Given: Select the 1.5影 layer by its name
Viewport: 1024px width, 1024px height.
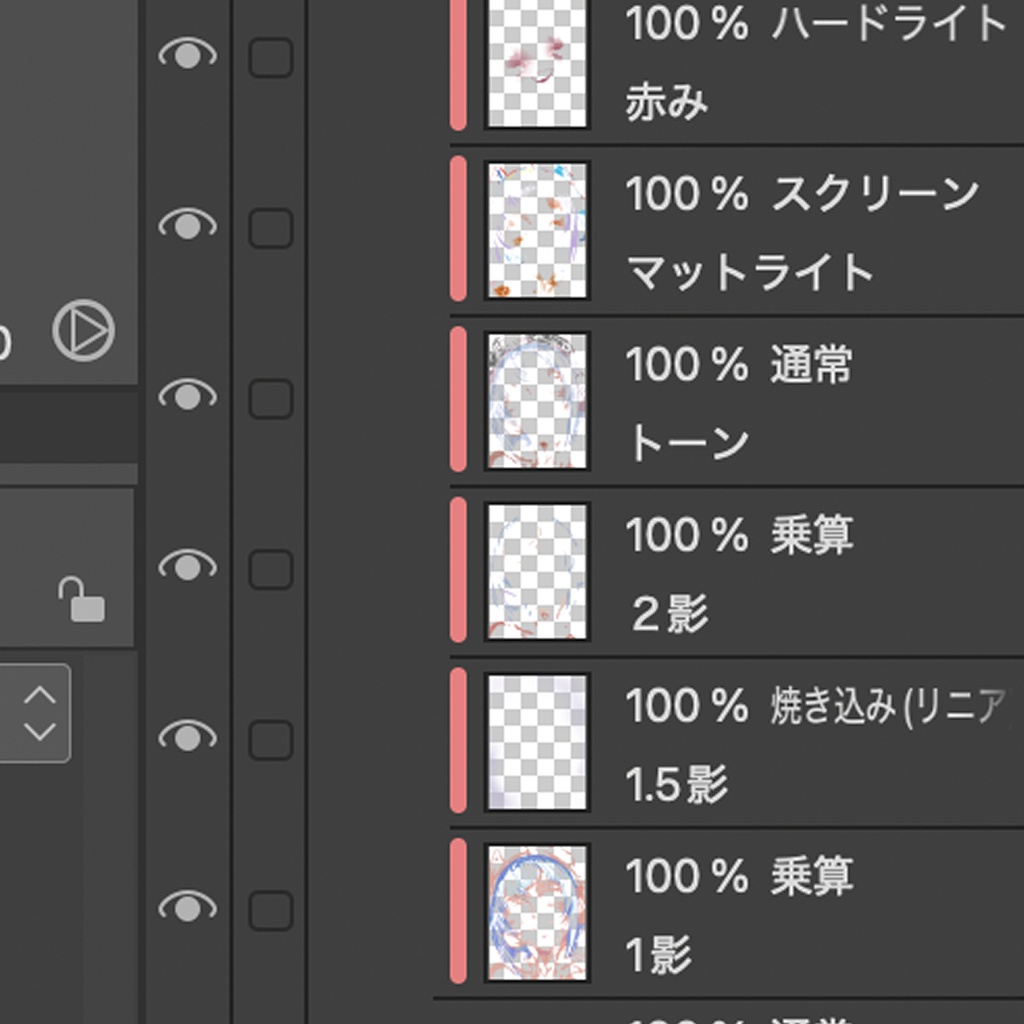Looking at the screenshot, I should coord(677,785).
